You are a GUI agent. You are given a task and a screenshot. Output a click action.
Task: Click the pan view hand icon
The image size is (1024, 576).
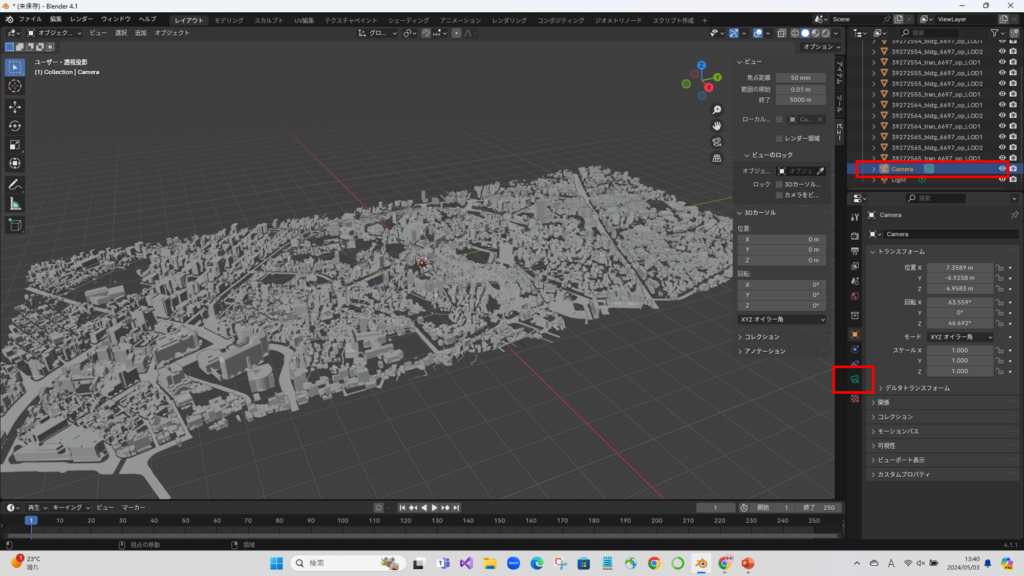(x=717, y=125)
